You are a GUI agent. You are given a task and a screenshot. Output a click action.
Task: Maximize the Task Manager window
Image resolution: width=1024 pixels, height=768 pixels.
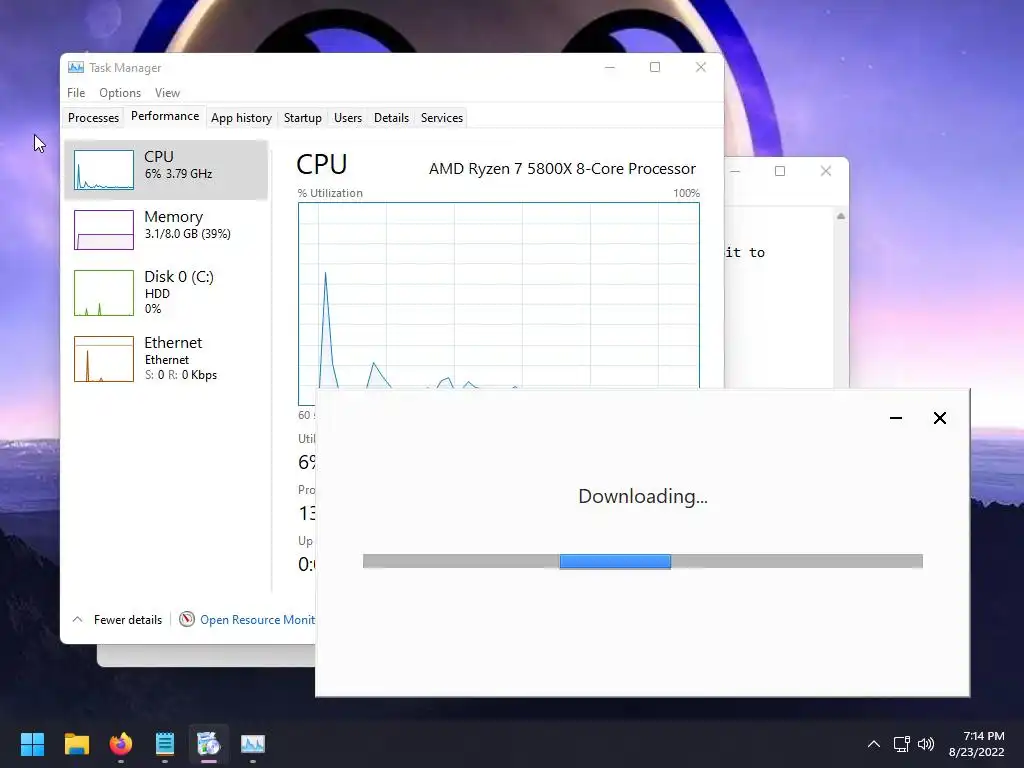(x=654, y=67)
